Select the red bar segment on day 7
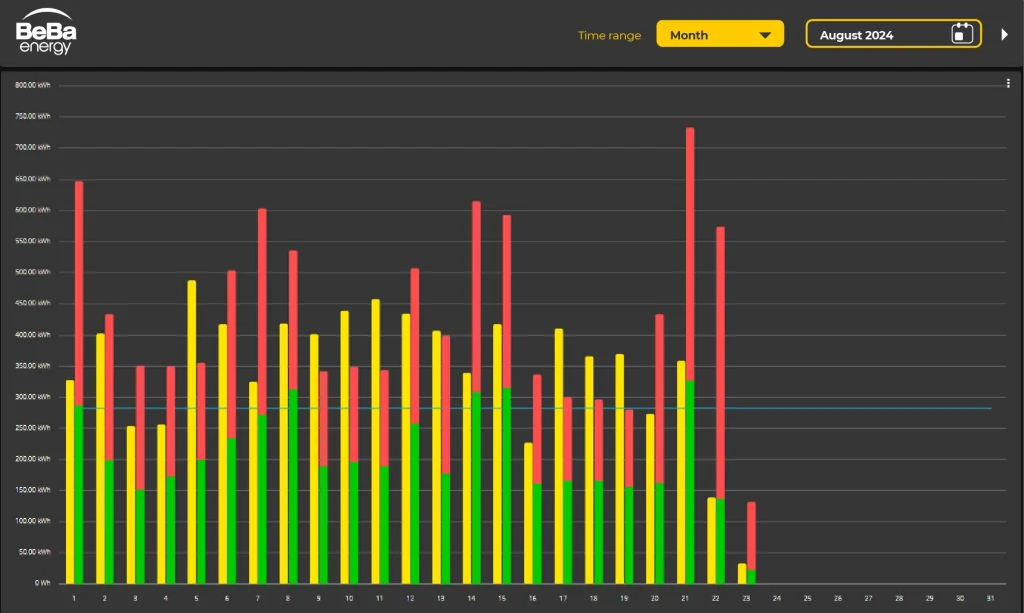The height and width of the screenshot is (613, 1024). 262,310
